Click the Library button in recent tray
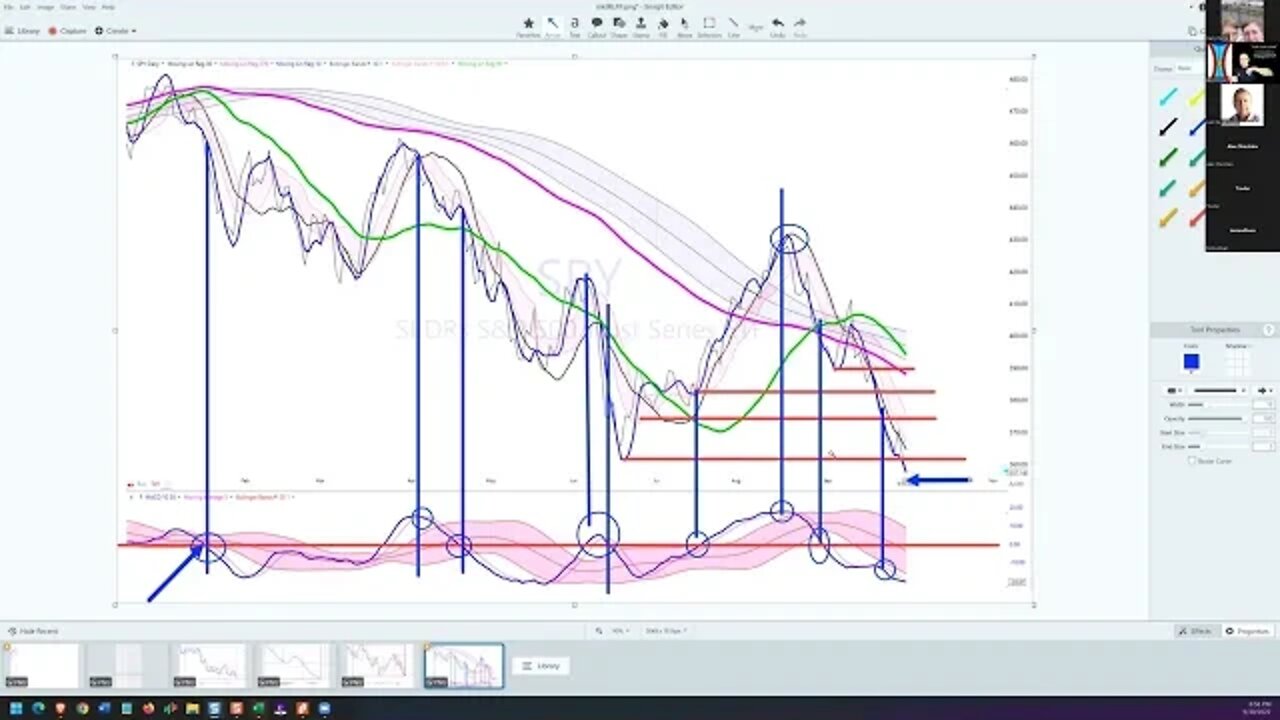This screenshot has height=720, width=1280. [x=541, y=666]
